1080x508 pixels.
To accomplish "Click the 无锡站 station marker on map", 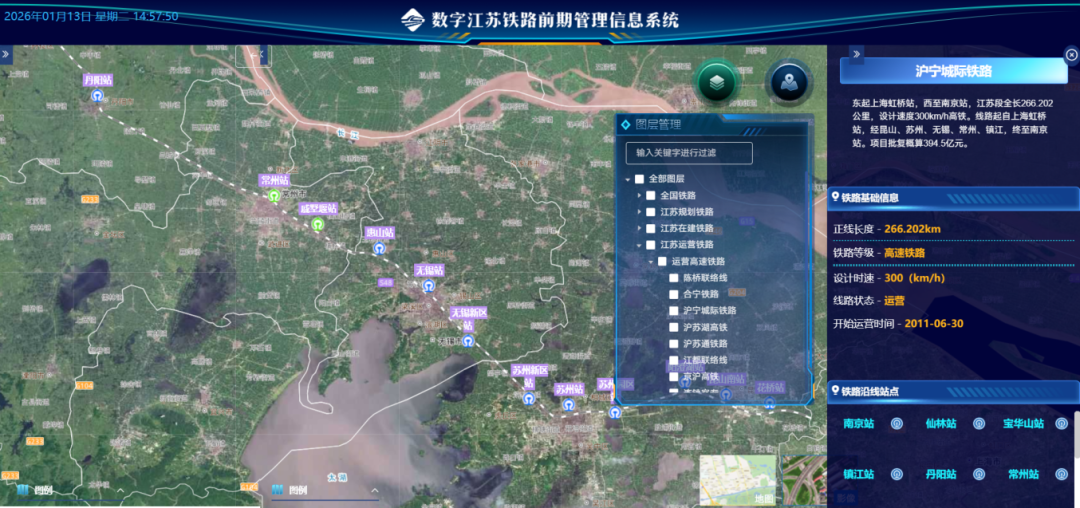I will click(x=428, y=285).
